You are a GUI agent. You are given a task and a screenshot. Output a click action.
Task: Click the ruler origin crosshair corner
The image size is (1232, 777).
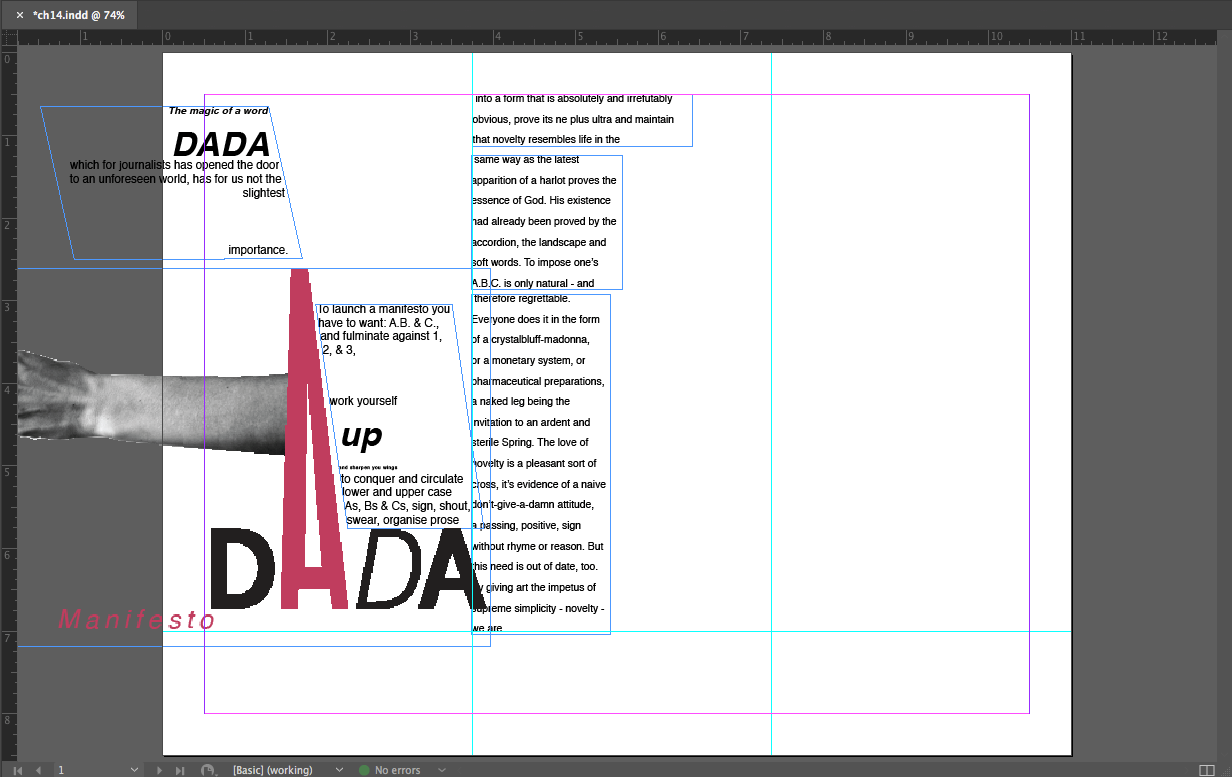point(8,38)
